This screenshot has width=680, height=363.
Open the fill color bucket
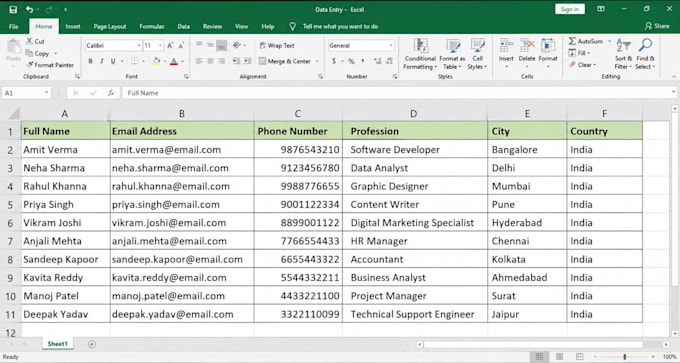[157, 61]
